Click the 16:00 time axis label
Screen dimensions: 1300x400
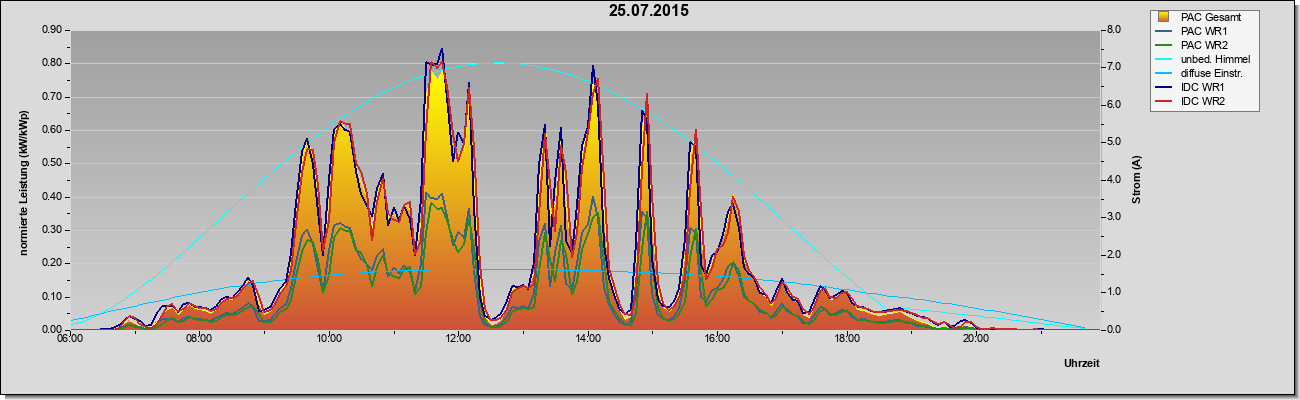coord(718,339)
